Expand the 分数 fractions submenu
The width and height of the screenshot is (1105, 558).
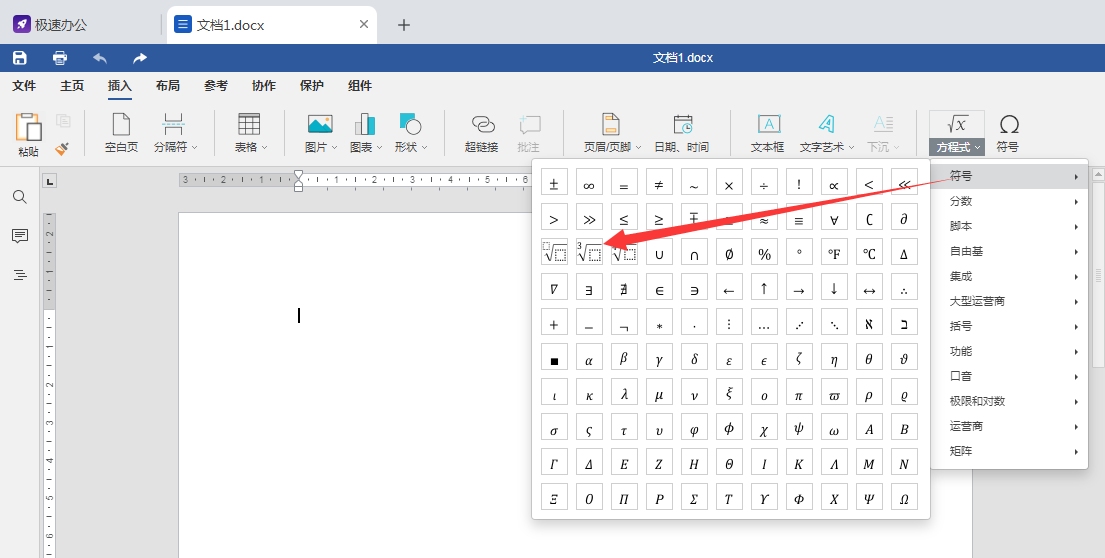(x=1009, y=202)
